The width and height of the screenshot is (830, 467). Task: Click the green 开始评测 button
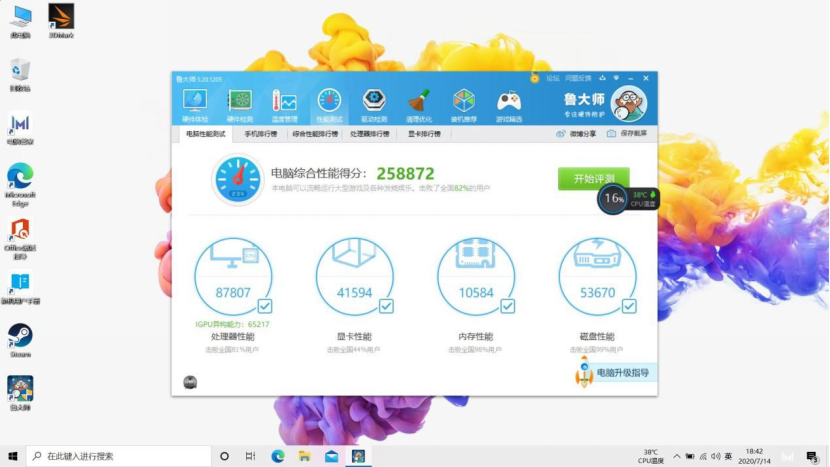593,178
